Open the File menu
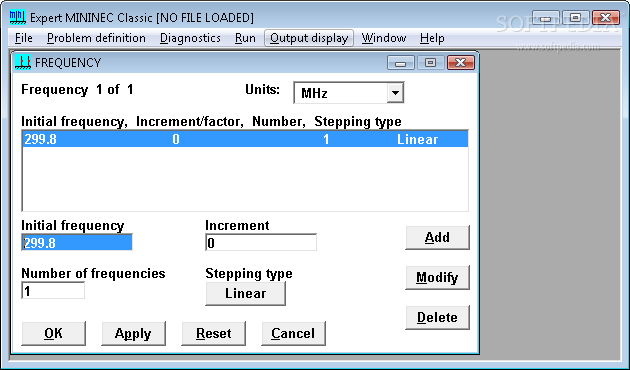Viewport: 630px width, 370px height. click(x=24, y=38)
